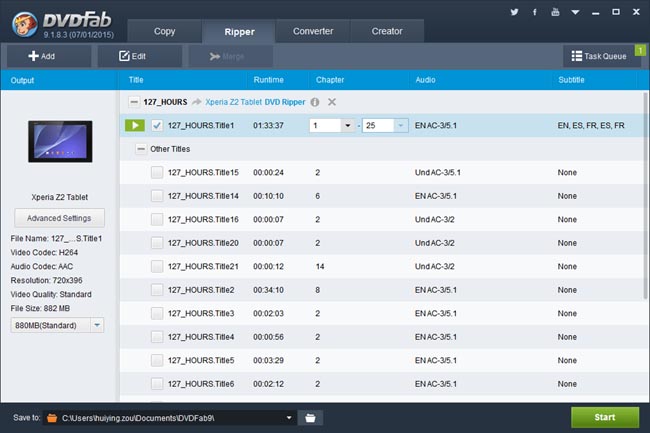
Task: Open the title bar dropdown menu arrow
Action: click(575, 12)
